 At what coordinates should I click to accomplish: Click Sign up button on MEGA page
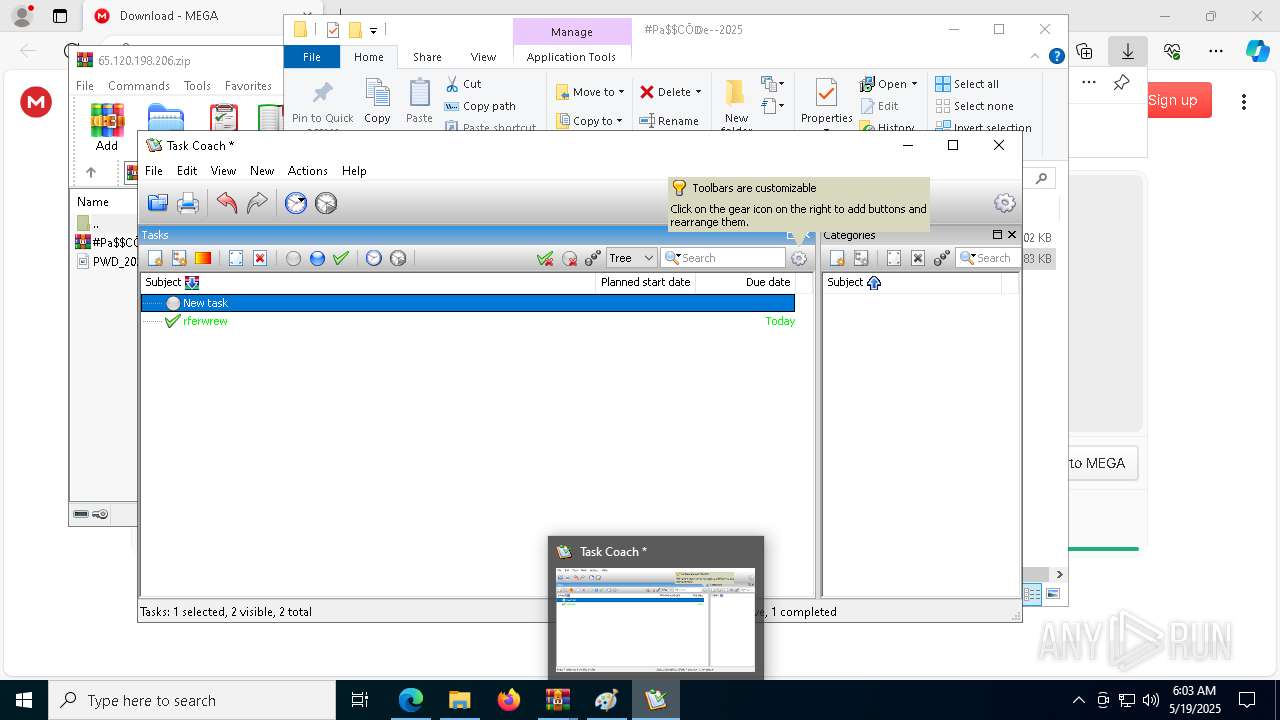pyautogui.click(x=1173, y=100)
